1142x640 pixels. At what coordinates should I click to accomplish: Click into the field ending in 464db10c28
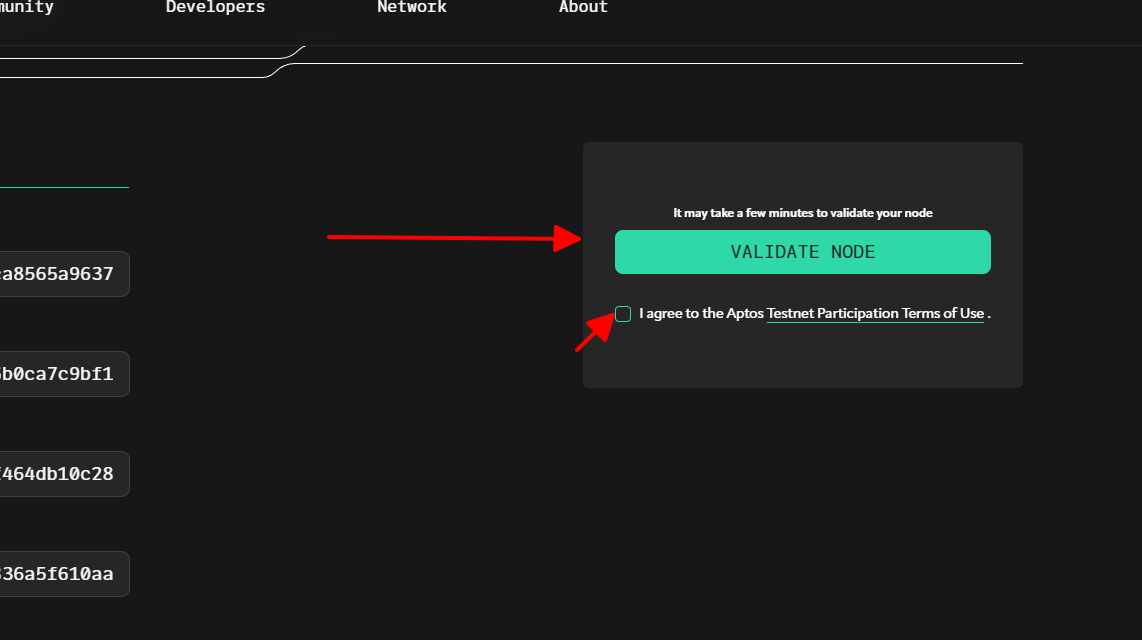62,474
